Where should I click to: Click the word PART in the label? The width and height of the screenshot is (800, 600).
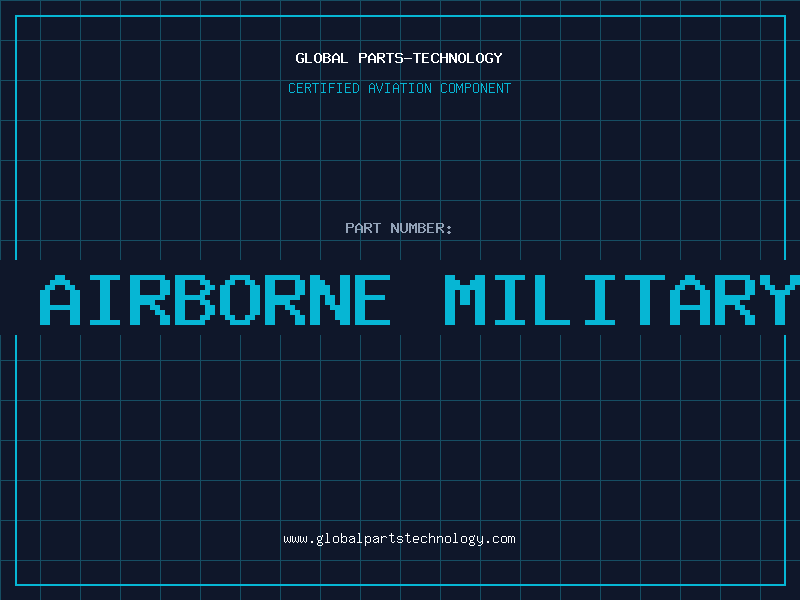click(x=363, y=228)
